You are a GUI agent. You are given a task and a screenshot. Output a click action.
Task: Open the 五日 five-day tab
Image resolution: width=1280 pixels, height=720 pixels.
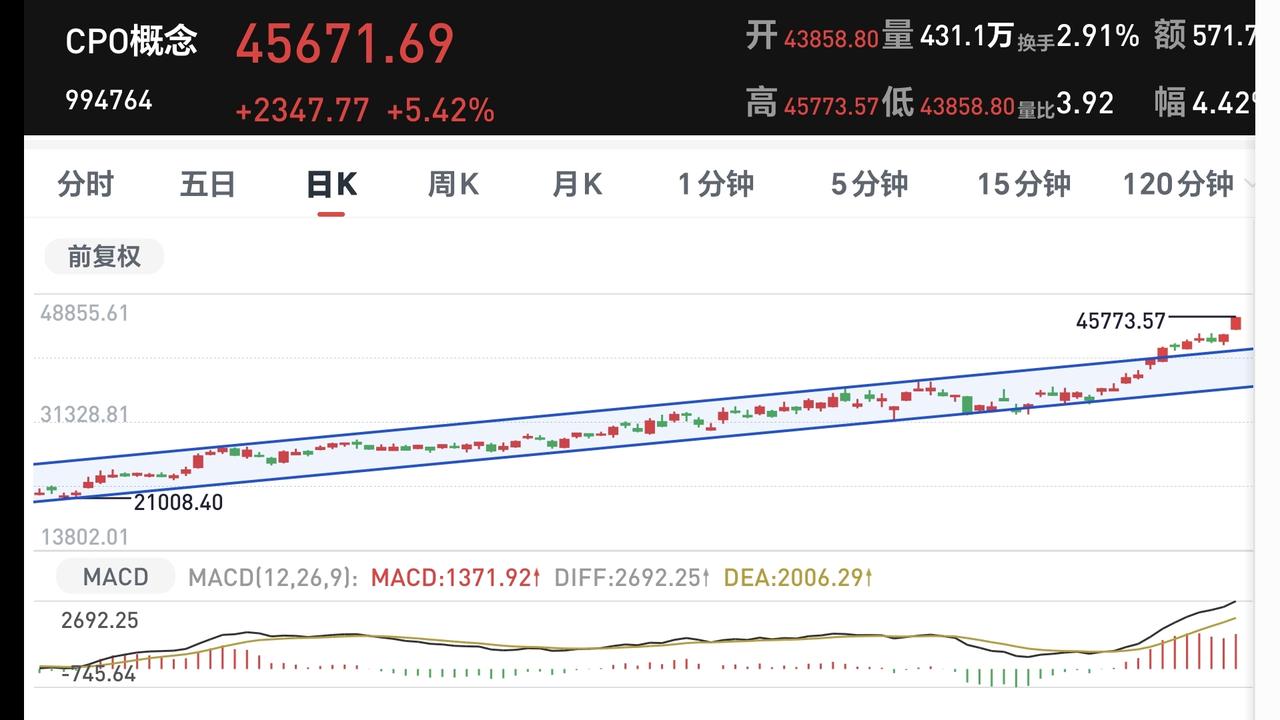click(208, 184)
